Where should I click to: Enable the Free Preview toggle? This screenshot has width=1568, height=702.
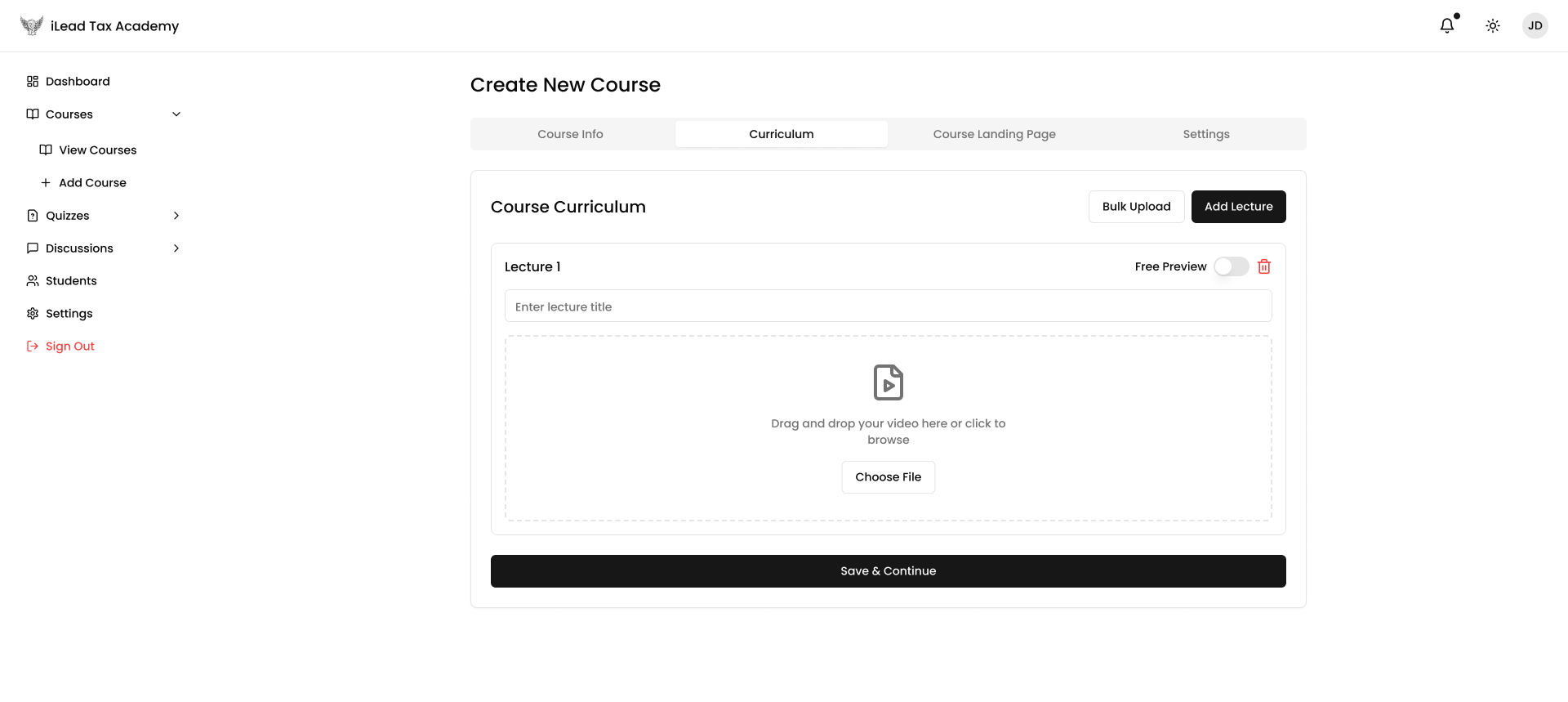click(1231, 266)
